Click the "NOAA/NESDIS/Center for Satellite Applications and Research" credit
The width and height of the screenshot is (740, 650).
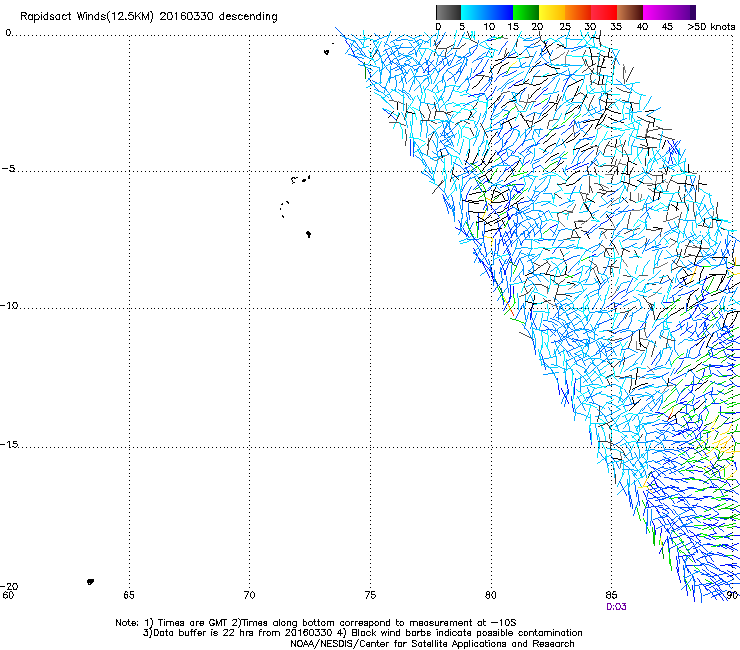click(432, 644)
